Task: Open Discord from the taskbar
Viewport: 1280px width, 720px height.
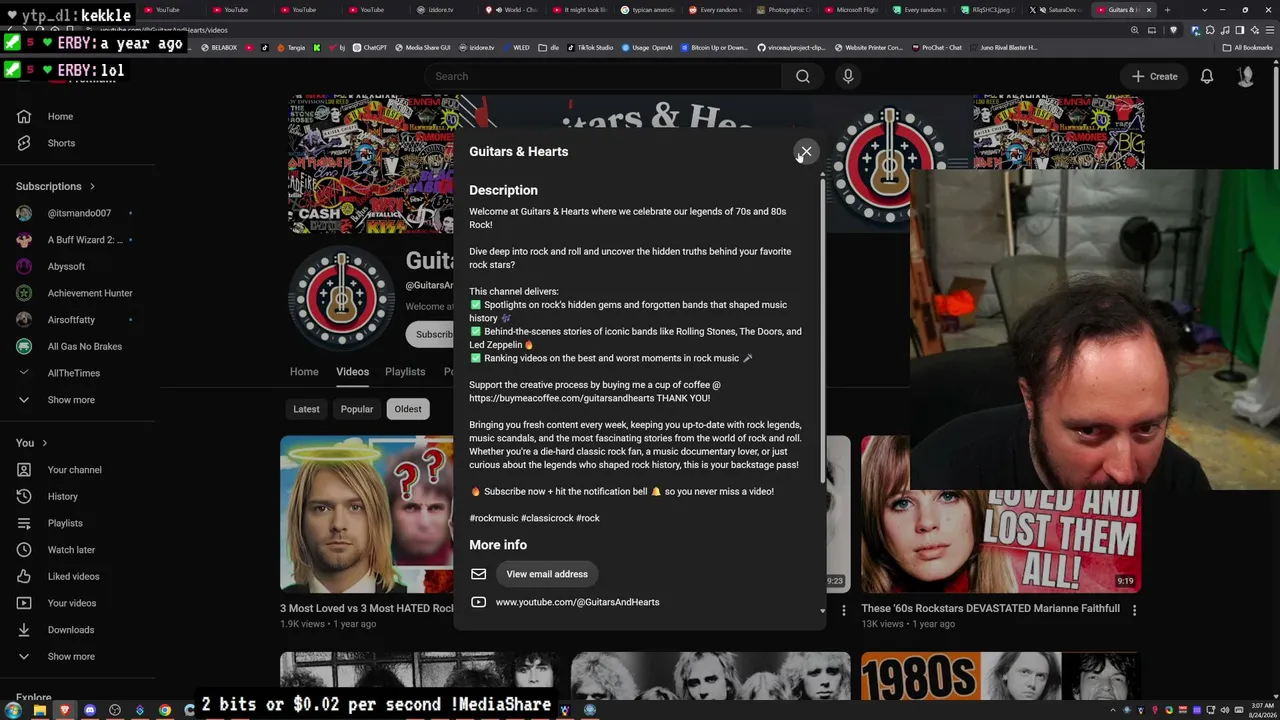Action: click(x=90, y=710)
